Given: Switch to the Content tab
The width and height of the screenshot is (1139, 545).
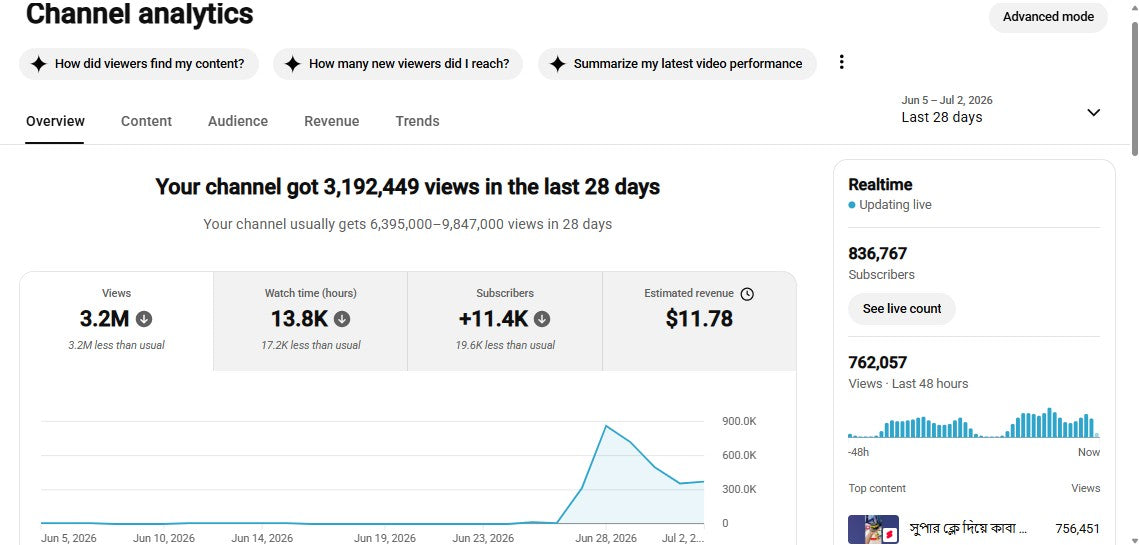Looking at the screenshot, I should 146,121.
